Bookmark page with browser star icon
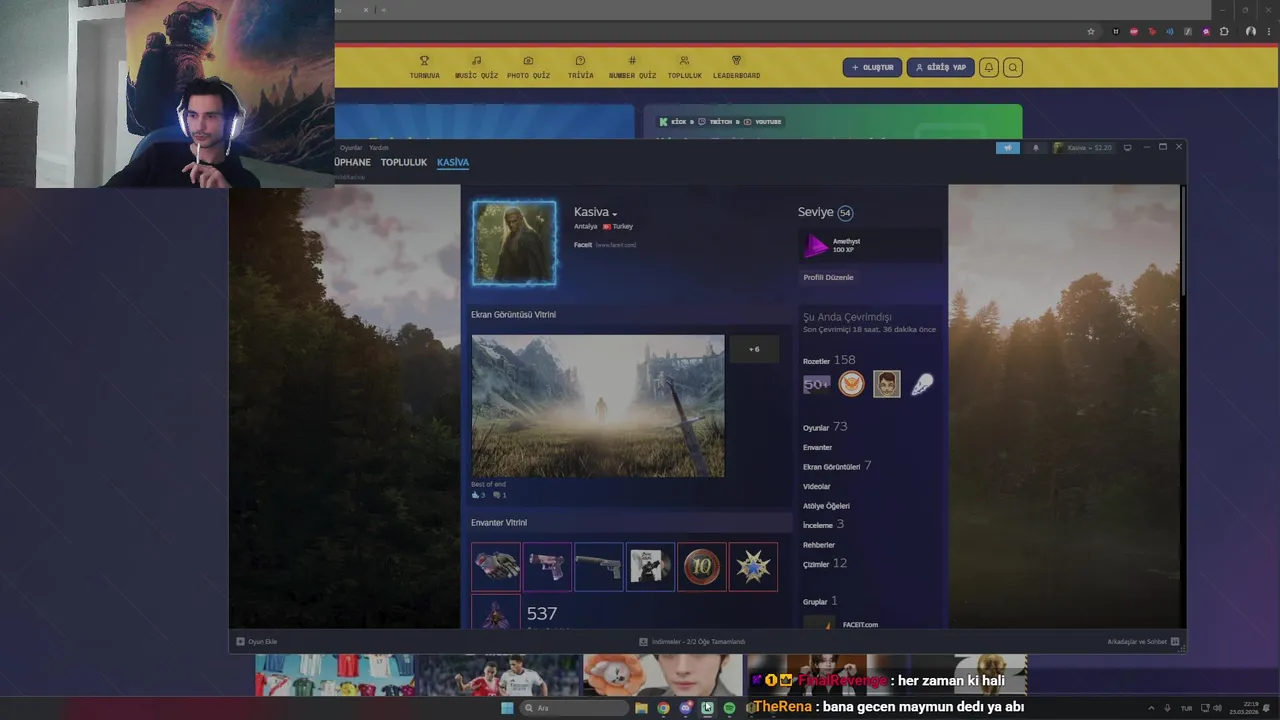 [x=1091, y=31]
